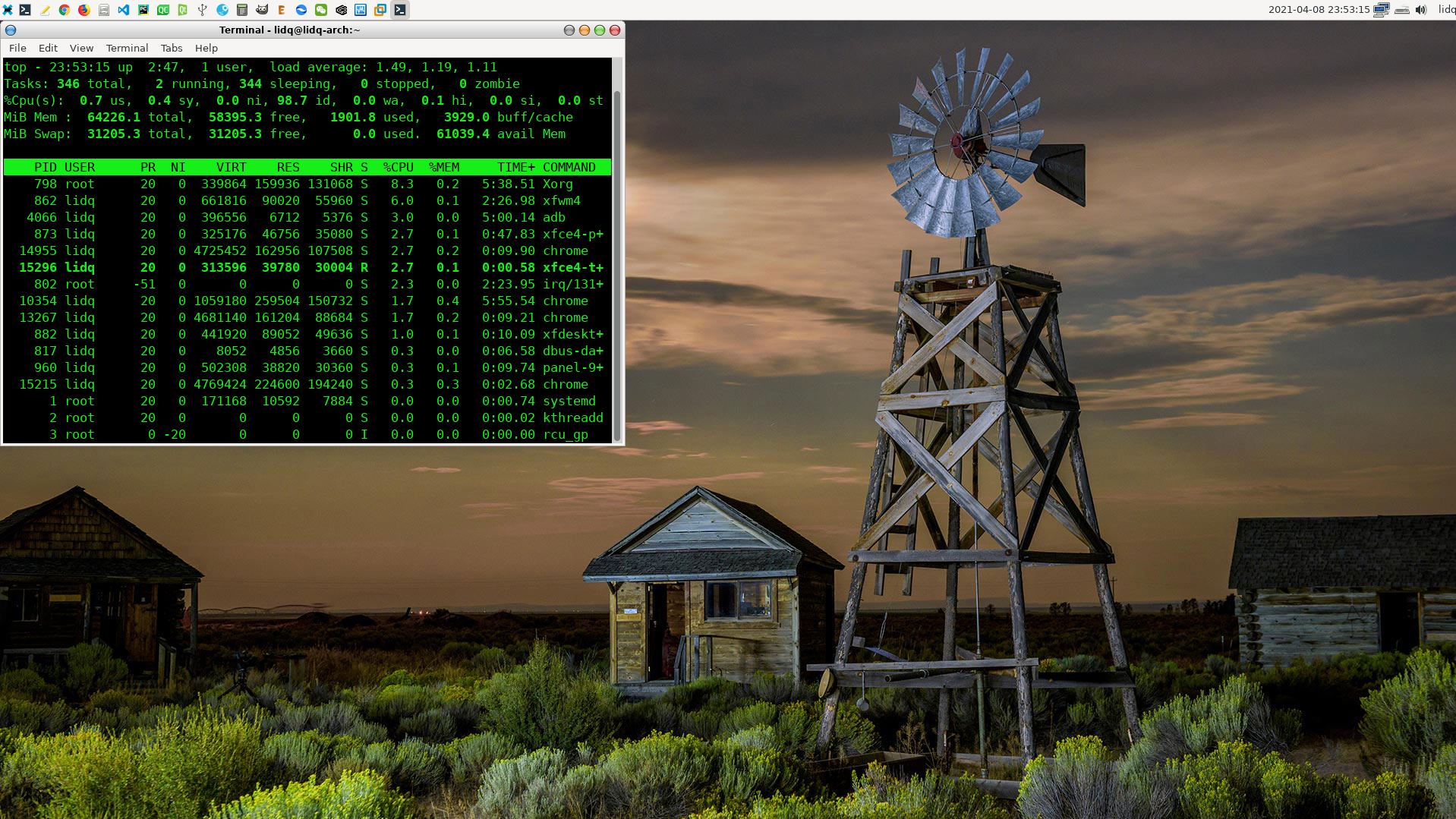Screen dimensions: 1456x819
Task: Launch Firefox from the panel
Action: click(x=84, y=10)
